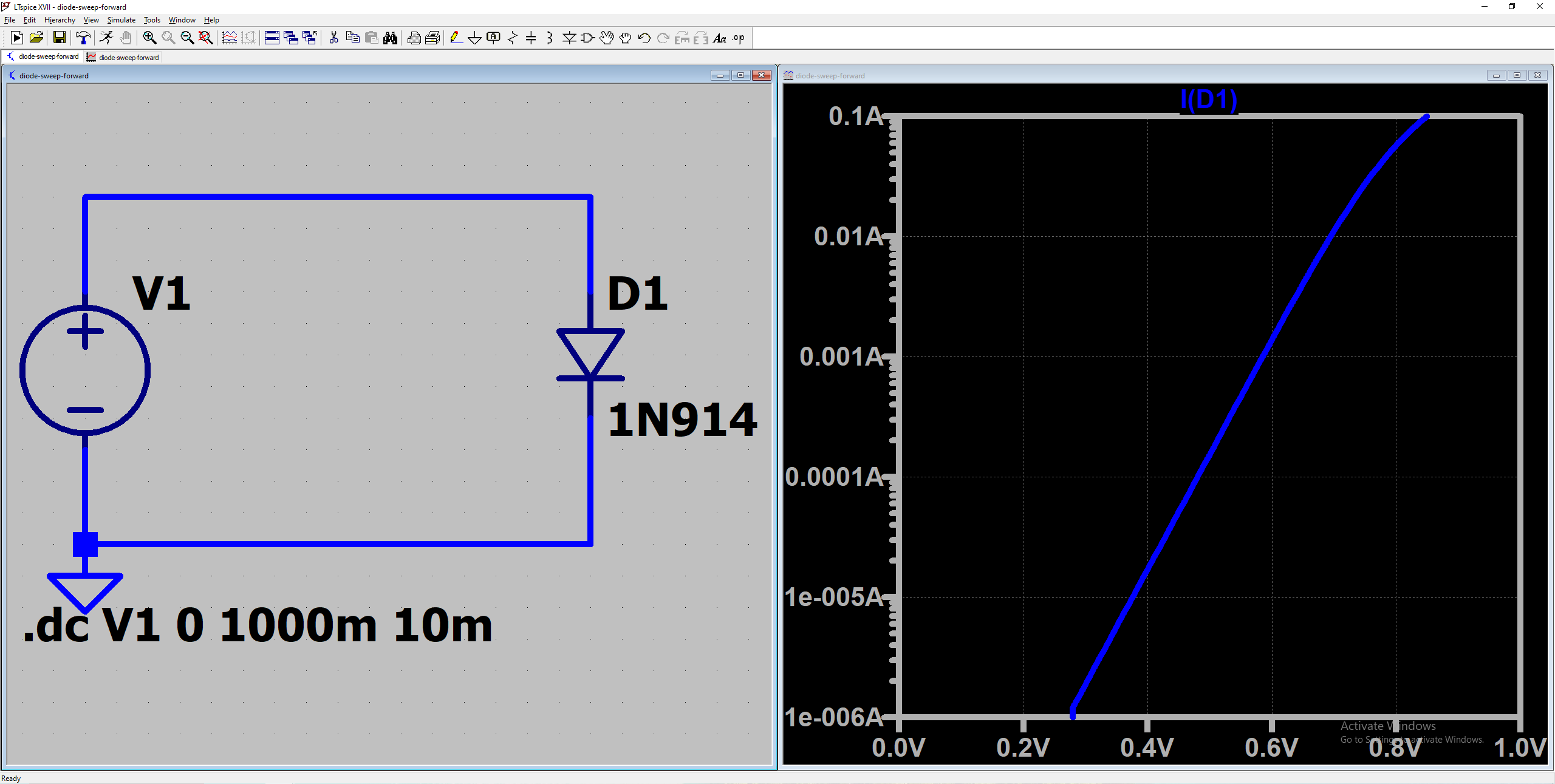Click the I(D1) trace label
Viewport: 1555px width, 784px height.
click(x=1208, y=100)
